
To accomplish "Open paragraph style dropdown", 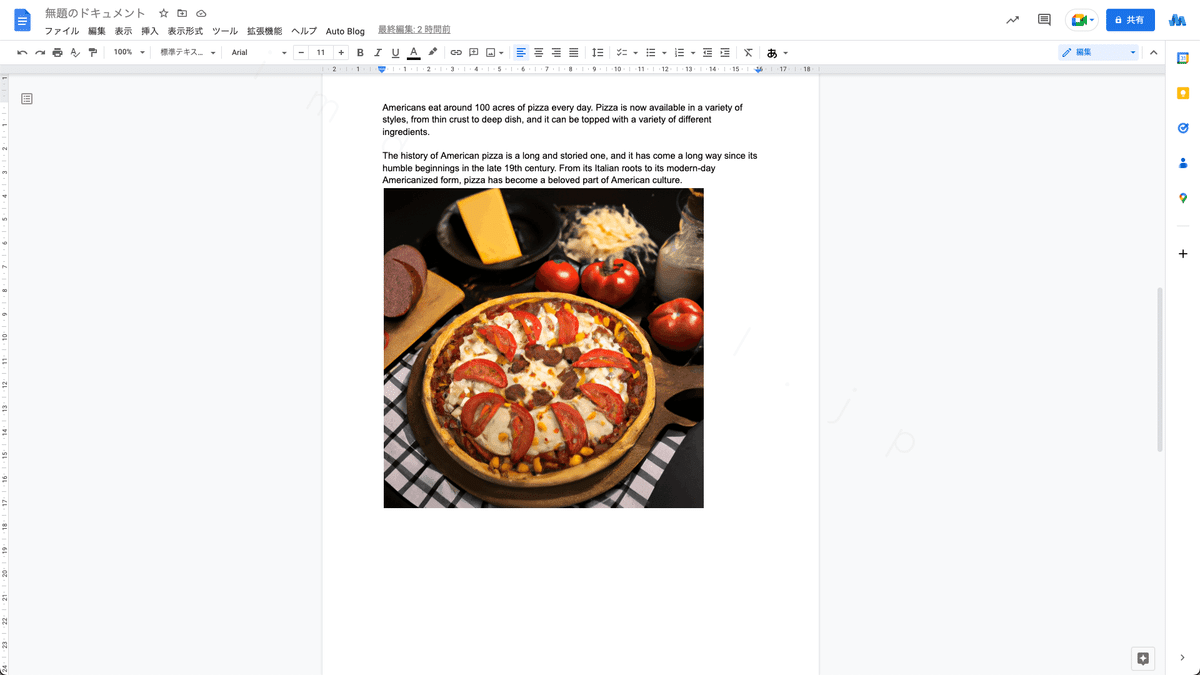I will (x=188, y=52).
